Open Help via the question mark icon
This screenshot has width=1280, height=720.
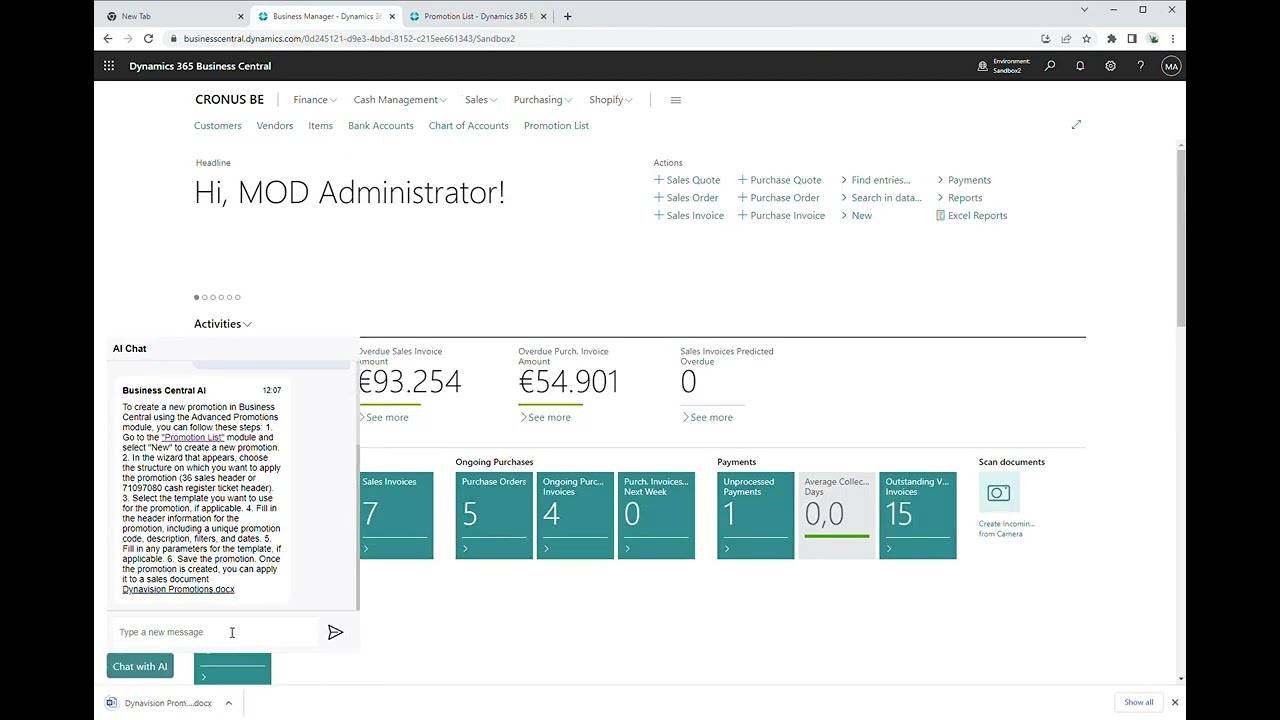pyautogui.click(x=1140, y=66)
